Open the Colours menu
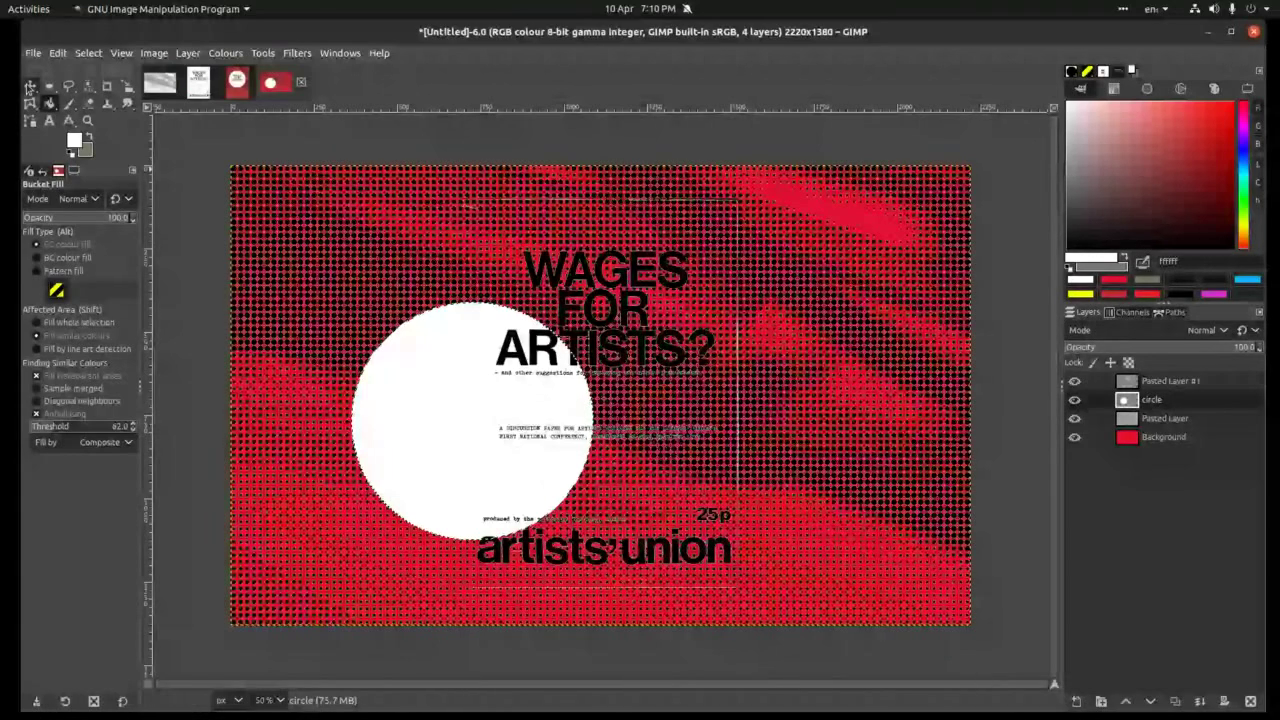1280x720 pixels. [225, 53]
